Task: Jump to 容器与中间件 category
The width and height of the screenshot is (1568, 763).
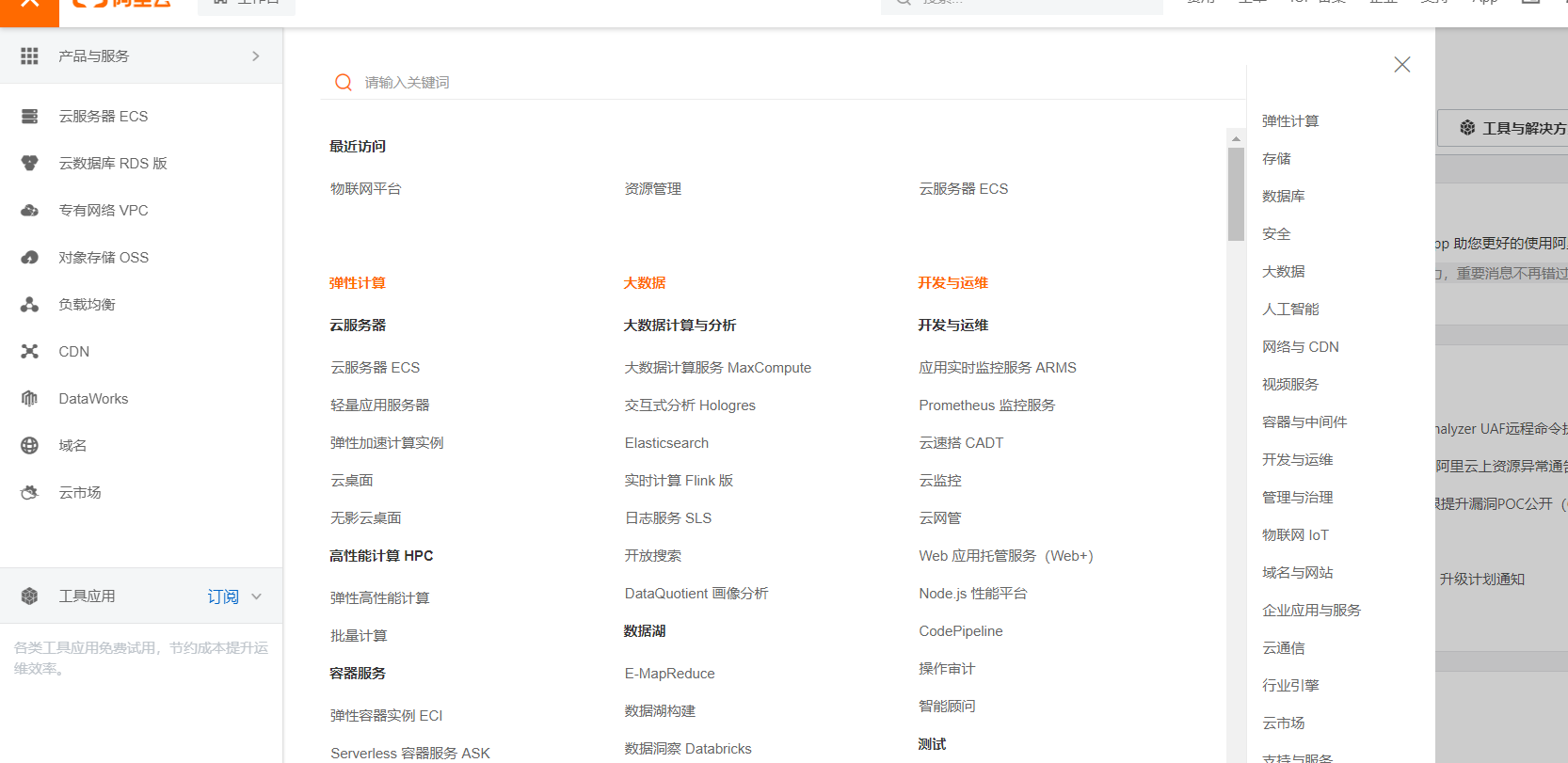Action: click(1304, 422)
